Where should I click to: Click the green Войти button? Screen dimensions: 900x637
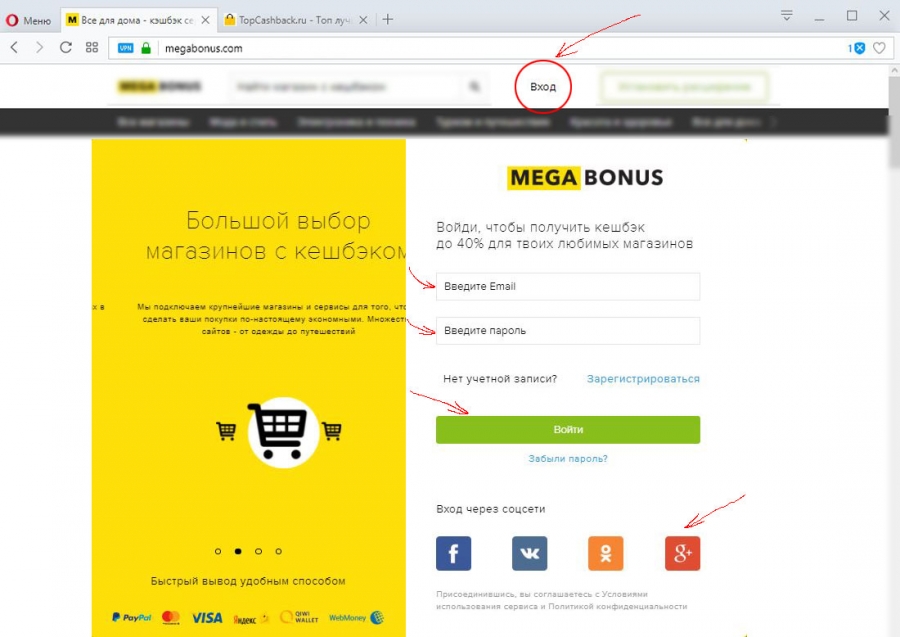(568, 430)
